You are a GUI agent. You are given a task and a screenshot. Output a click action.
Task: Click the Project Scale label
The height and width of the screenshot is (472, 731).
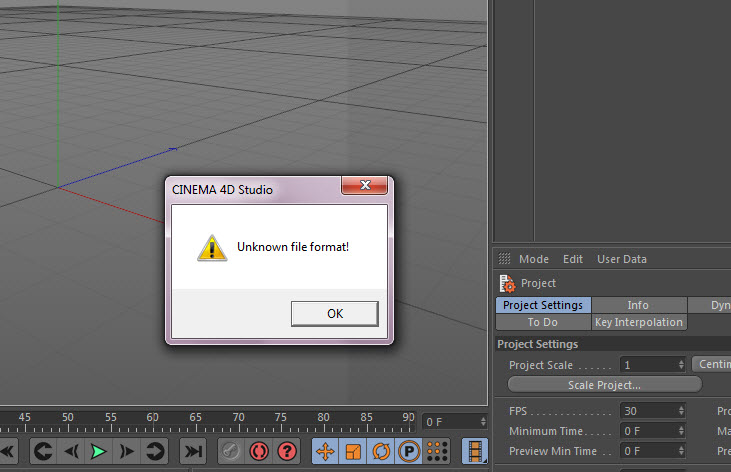[541, 365]
